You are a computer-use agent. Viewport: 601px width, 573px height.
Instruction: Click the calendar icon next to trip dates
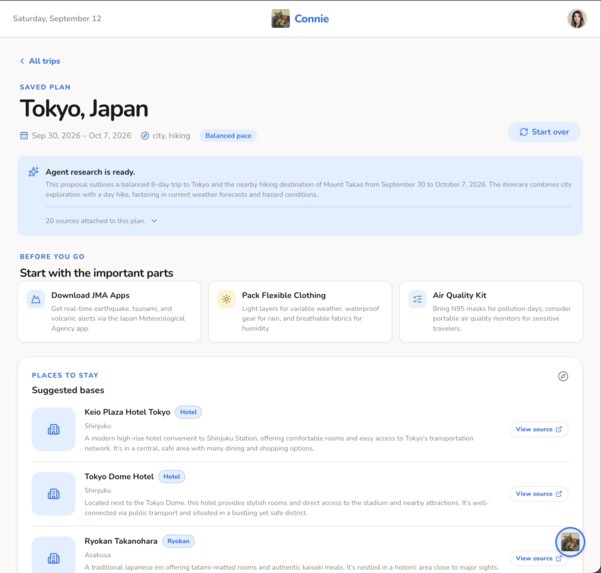[24, 136]
